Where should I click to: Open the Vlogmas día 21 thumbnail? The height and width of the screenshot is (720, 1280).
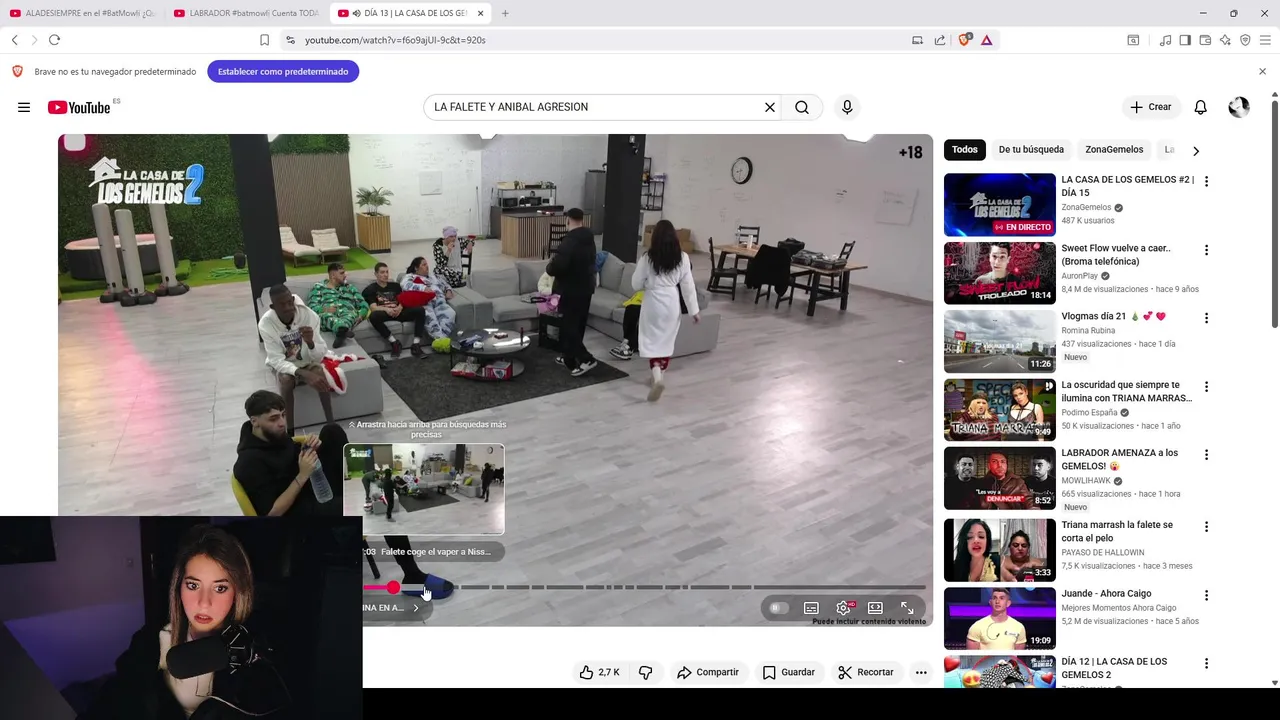pyautogui.click(x=1000, y=341)
